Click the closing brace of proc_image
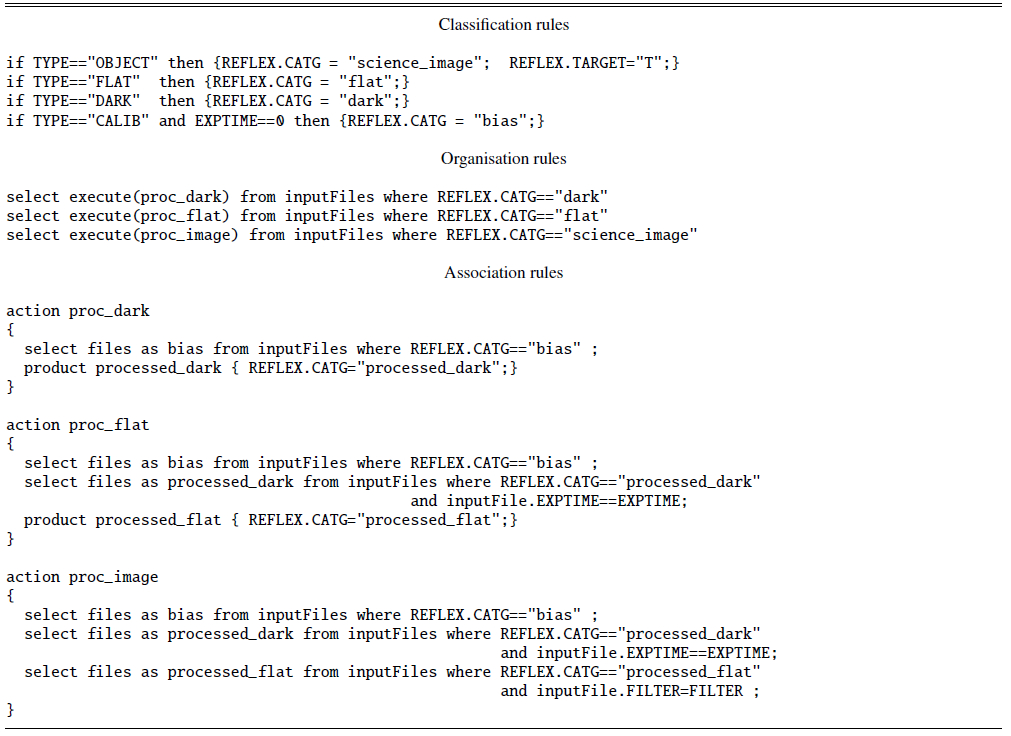This screenshot has height=736, width=1011. click(x=10, y=710)
